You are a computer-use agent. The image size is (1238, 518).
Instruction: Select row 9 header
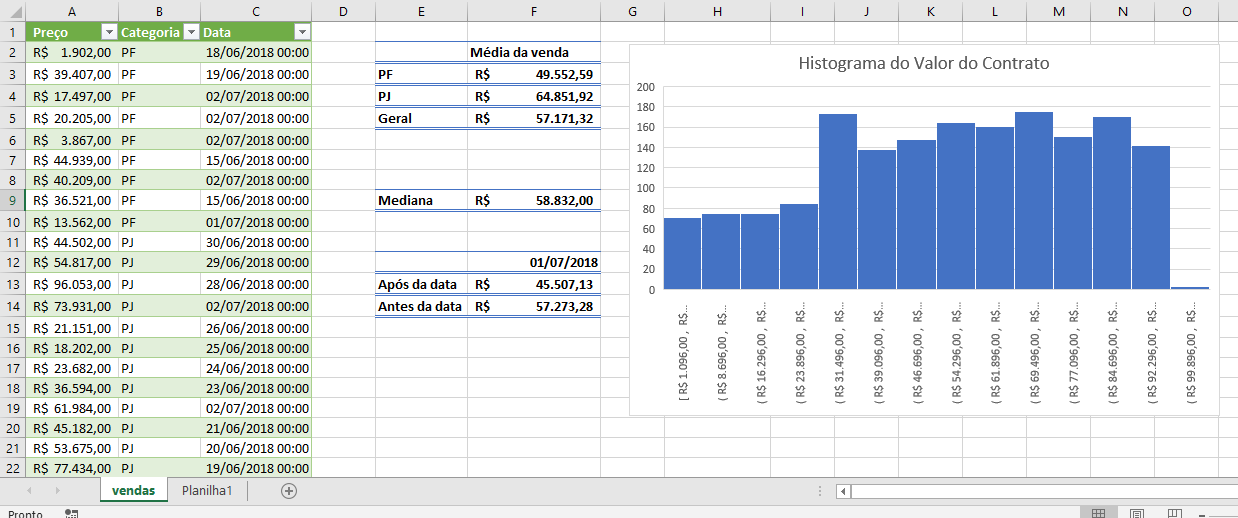(12, 200)
